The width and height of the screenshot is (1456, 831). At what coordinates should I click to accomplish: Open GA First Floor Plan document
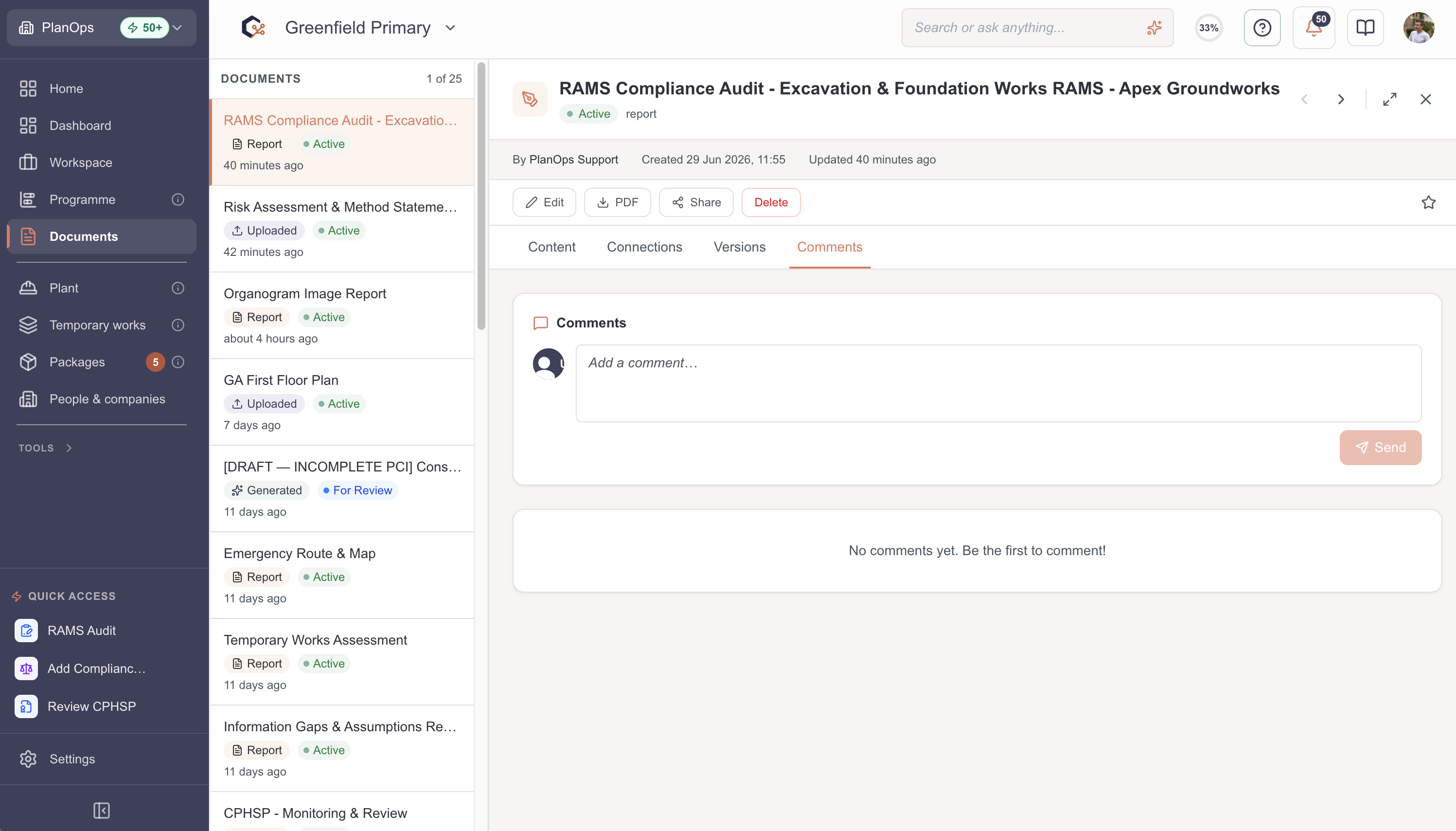pos(341,402)
